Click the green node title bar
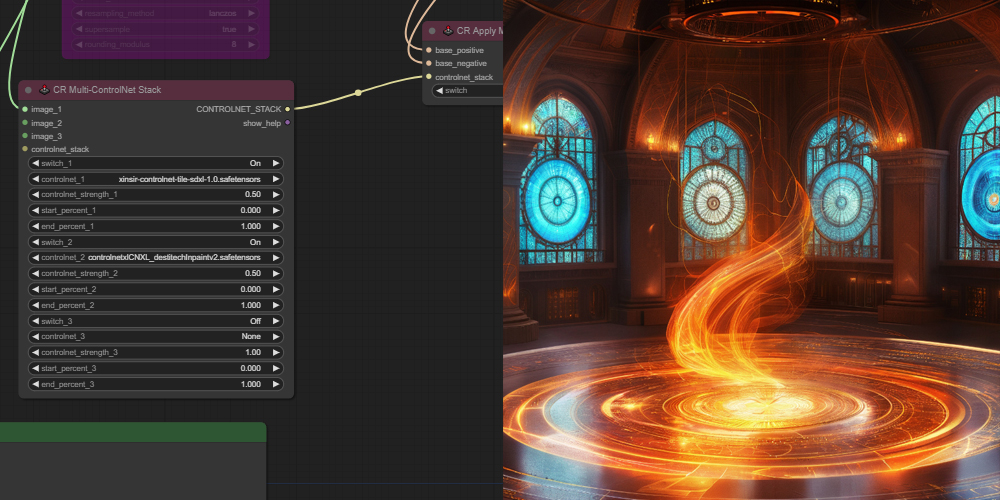This screenshot has height=500, width=1000. 133,432
